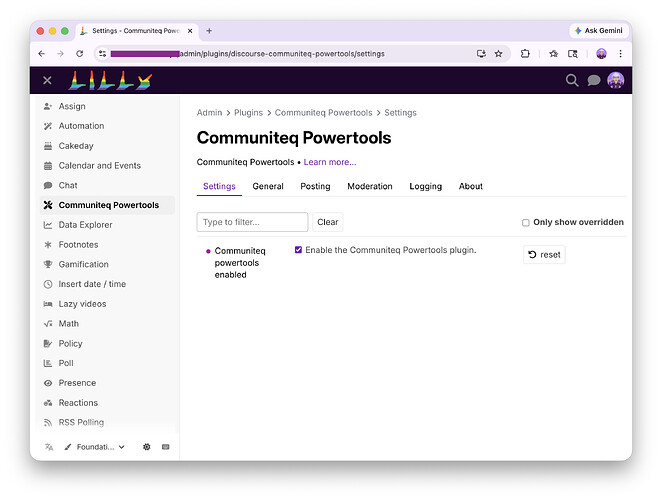This screenshot has height=499, width=662.
Task: Expand the Foundati... theme dropdown
Action: click(x=95, y=447)
